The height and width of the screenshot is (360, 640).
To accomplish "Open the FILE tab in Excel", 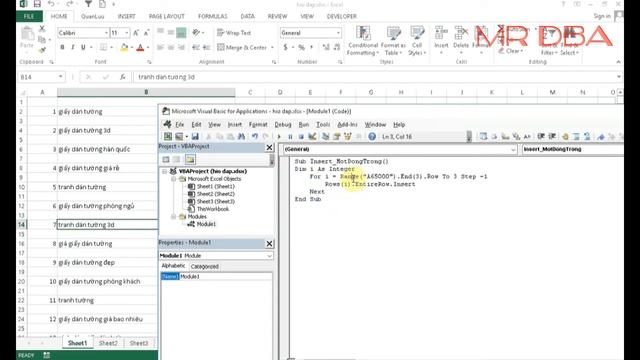I will pos(29,16).
